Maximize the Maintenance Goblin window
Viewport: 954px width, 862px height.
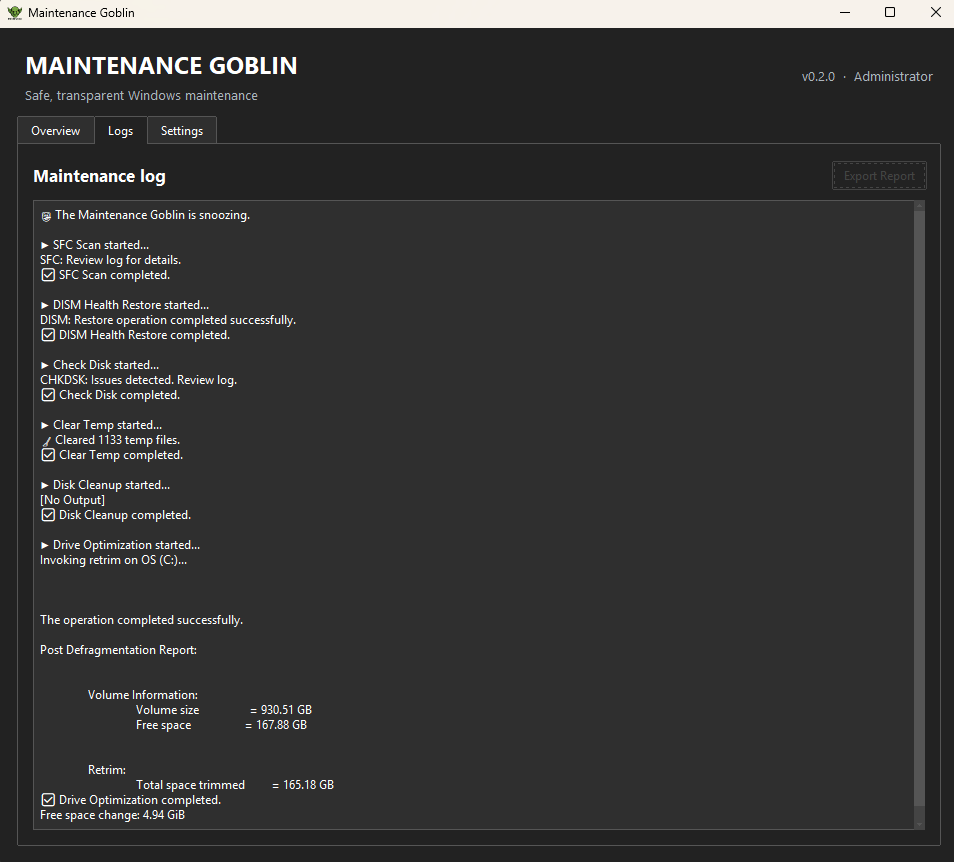click(x=890, y=13)
